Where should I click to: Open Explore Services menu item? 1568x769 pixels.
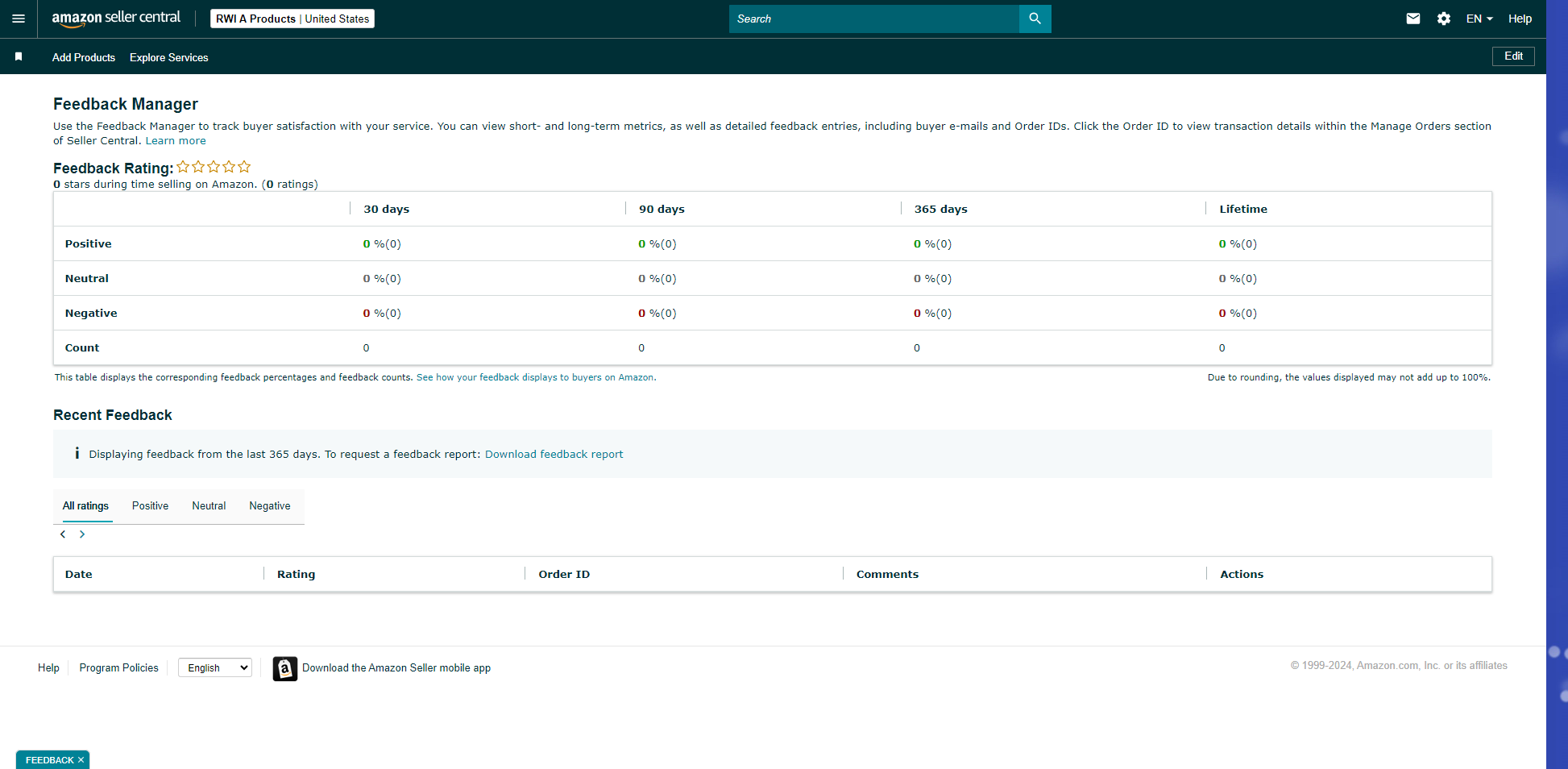[x=169, y=57]
